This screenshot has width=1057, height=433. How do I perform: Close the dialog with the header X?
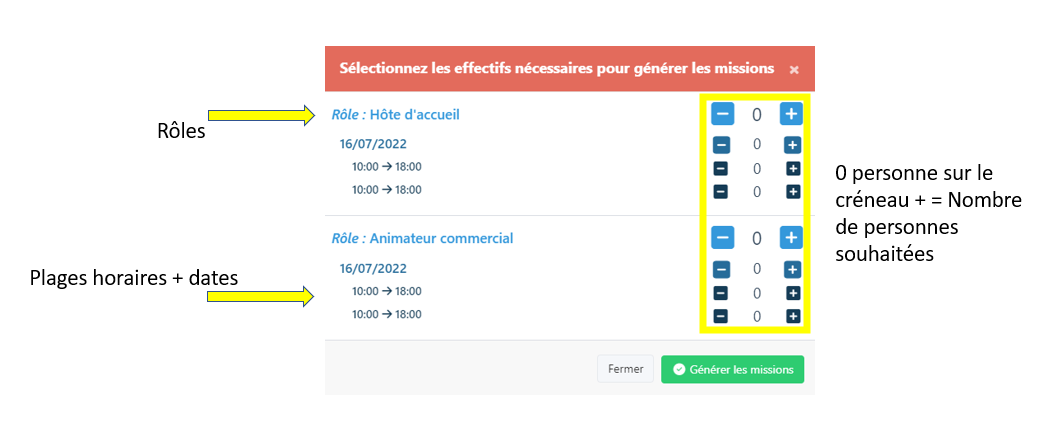[794, 70]
